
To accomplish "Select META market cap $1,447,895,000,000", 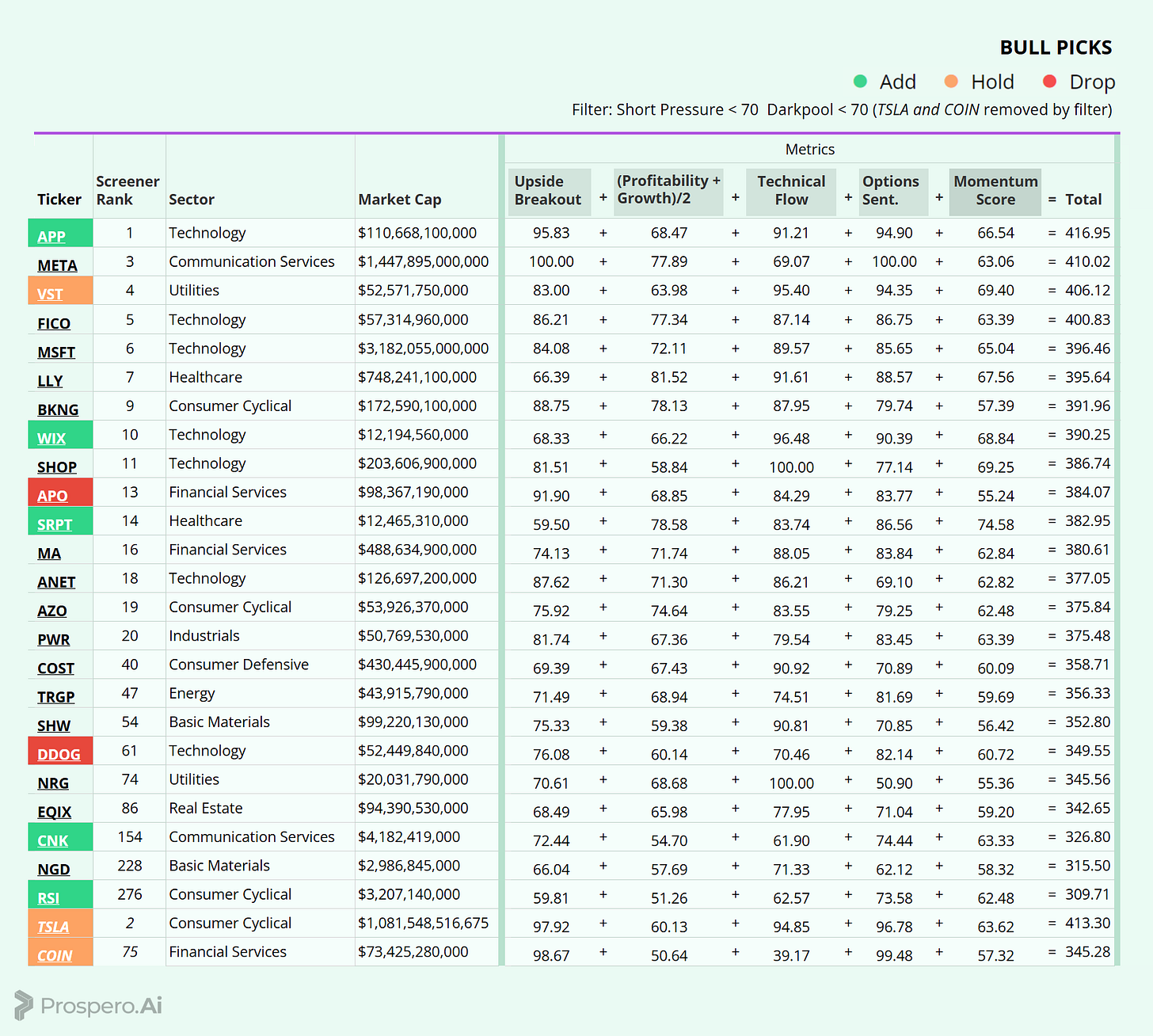I will 424,261.
